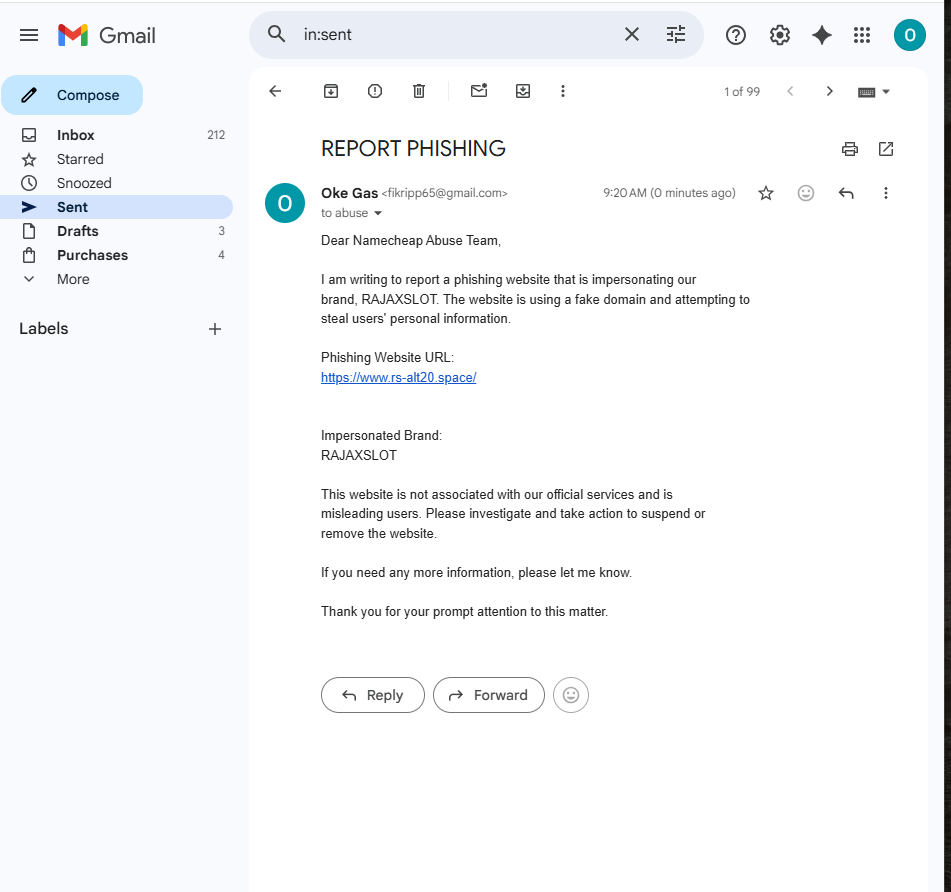Show details dropdown next to 'to abuse'

[378, 213]
